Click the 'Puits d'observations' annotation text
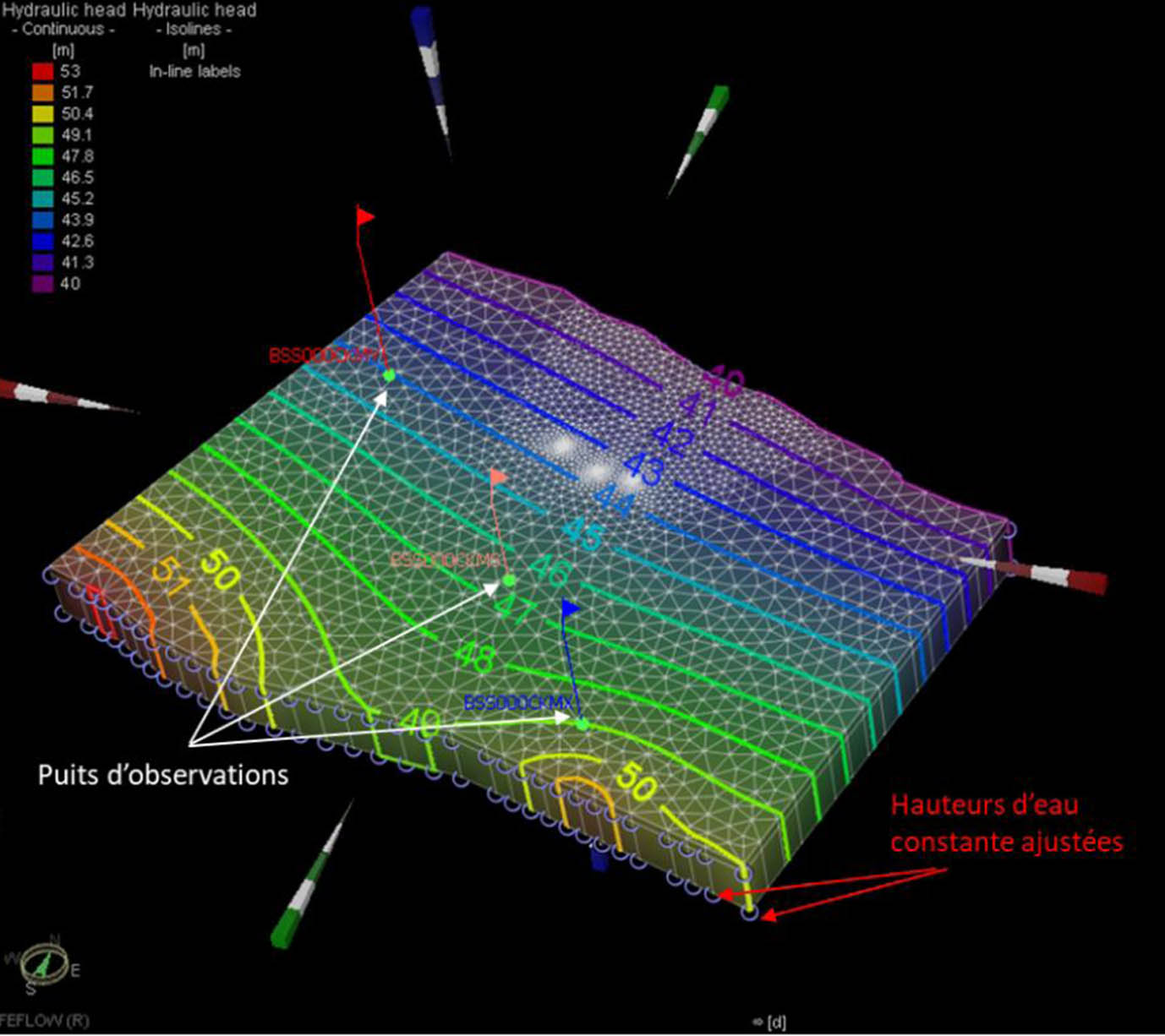The height and width of the screenshot is (1036, 1165). (x=163, y=774)
